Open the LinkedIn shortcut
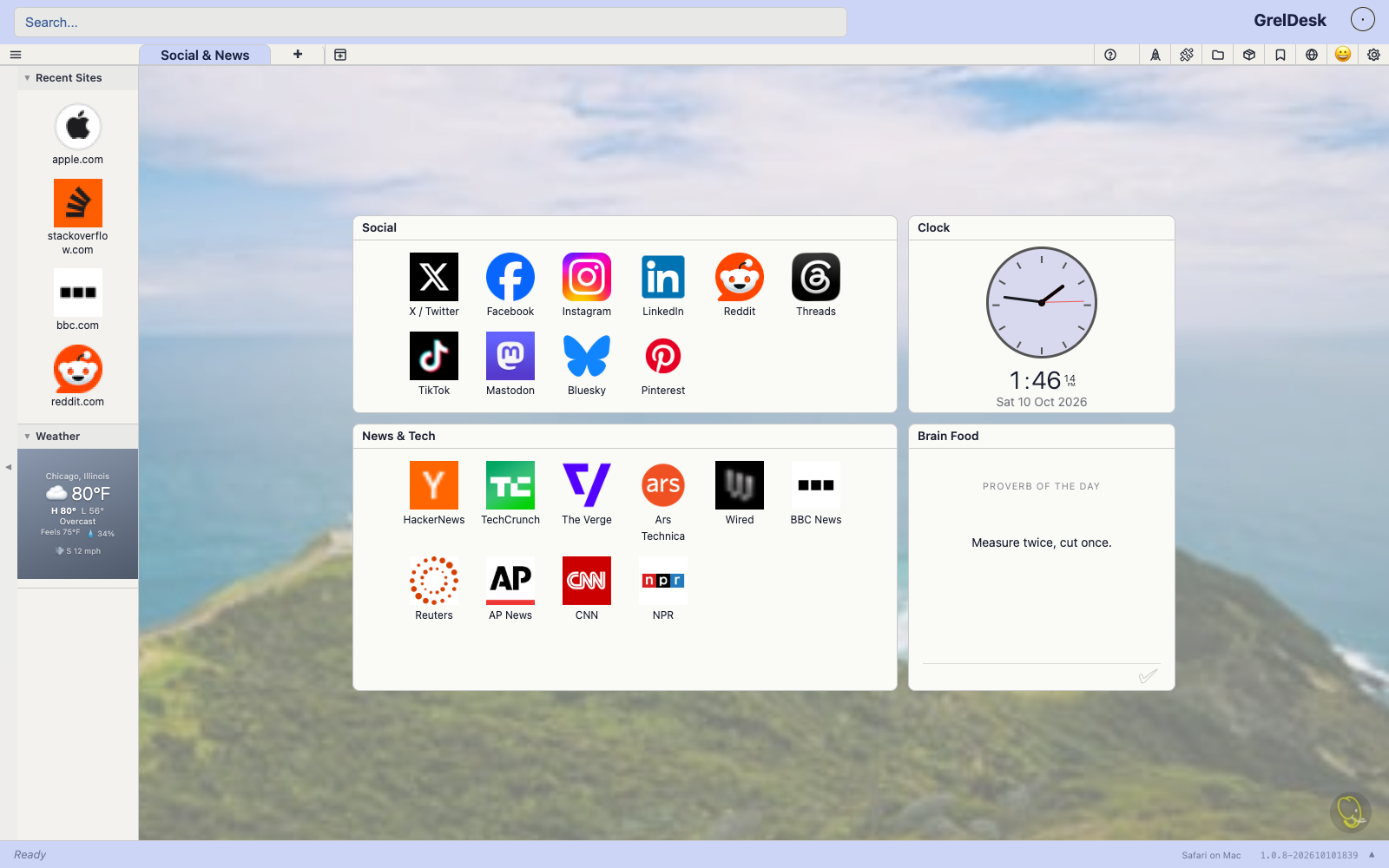The image size is (1389, 868). [x=663, y=286]
